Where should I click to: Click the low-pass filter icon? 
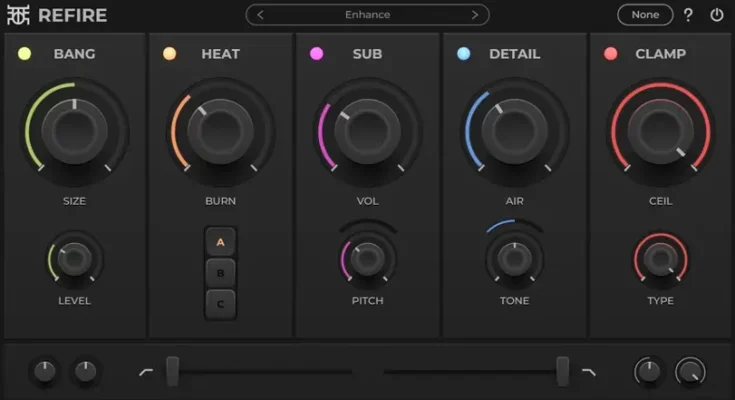point(589,372)
